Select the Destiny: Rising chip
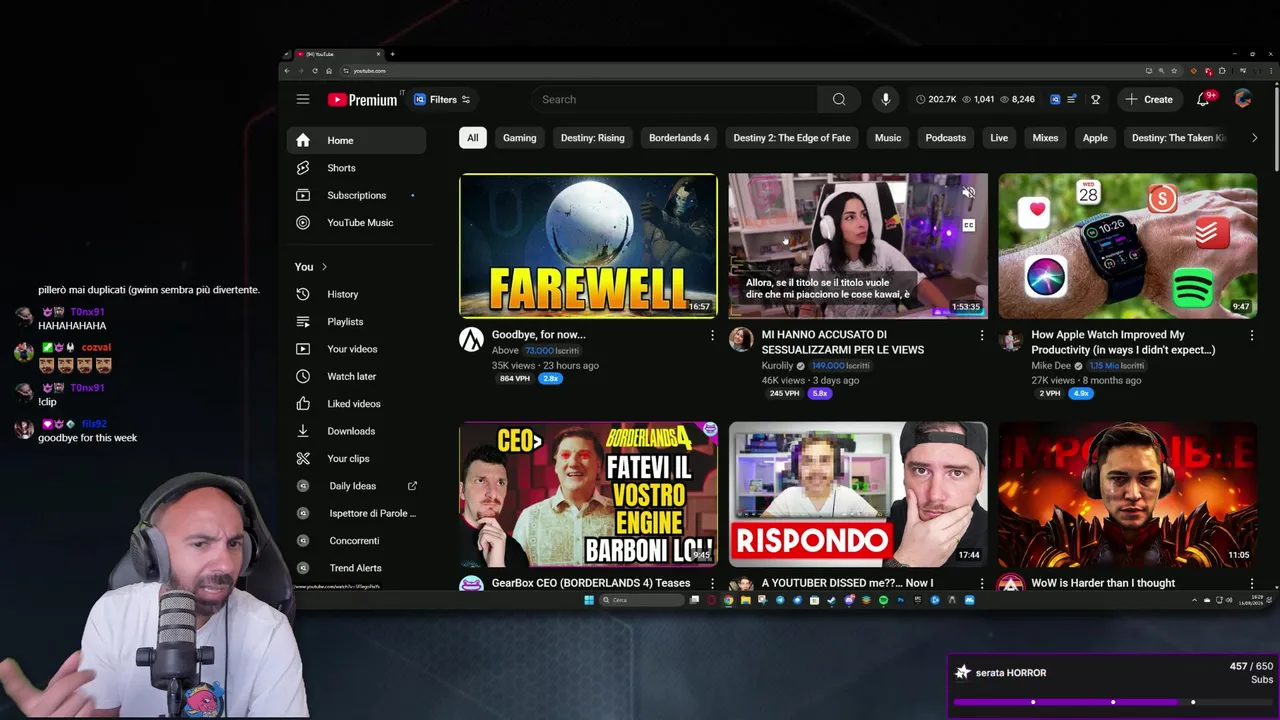1280x720 pixels. click(592, 138)
